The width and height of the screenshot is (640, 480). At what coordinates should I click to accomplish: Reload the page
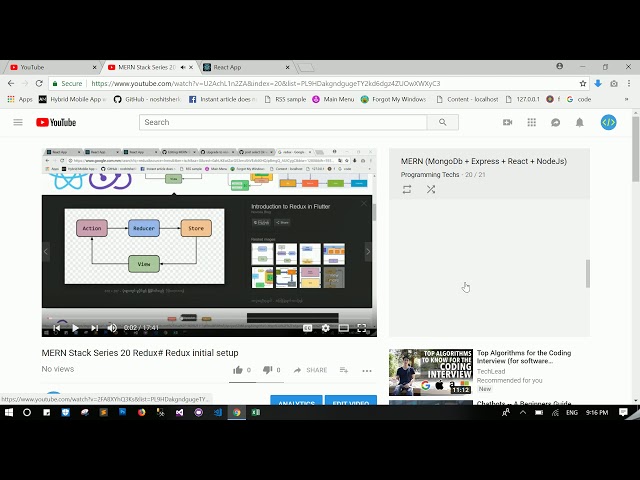point(39,83)
